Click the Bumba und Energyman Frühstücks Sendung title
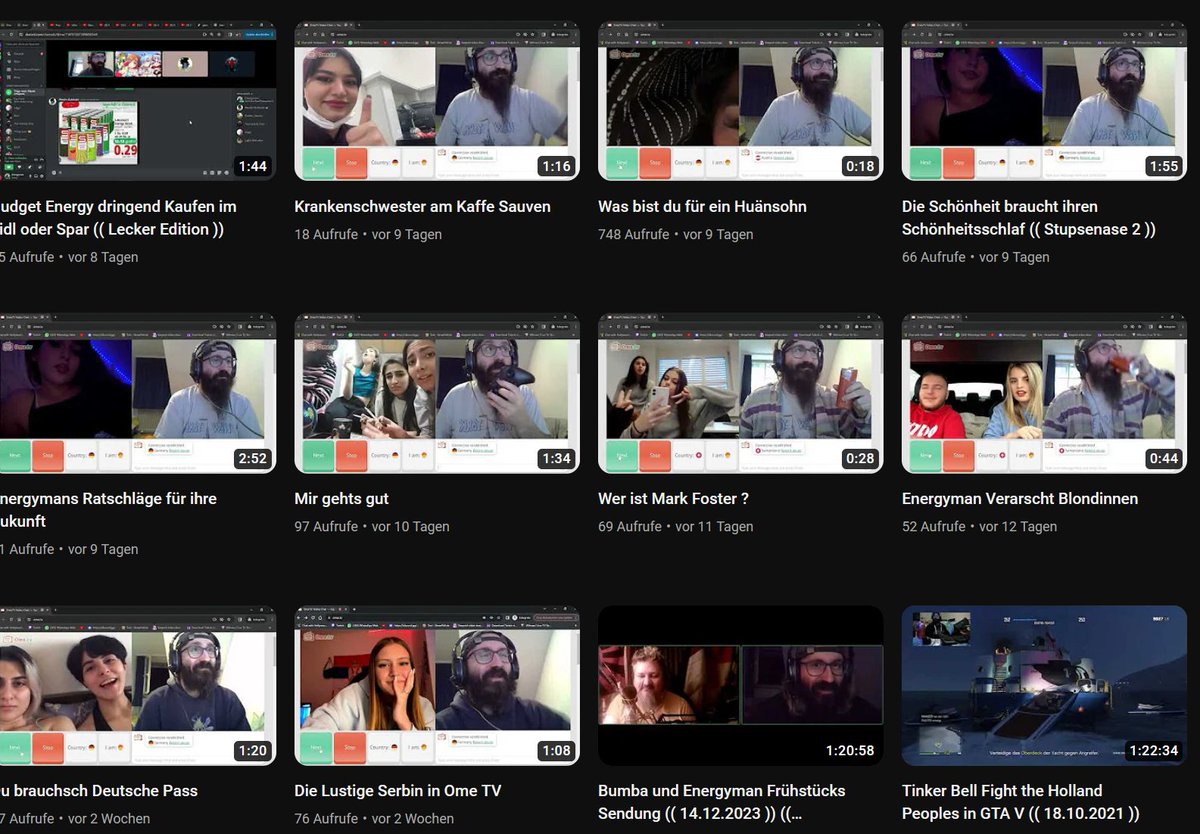1200x834 pixels. coord(706,802)
